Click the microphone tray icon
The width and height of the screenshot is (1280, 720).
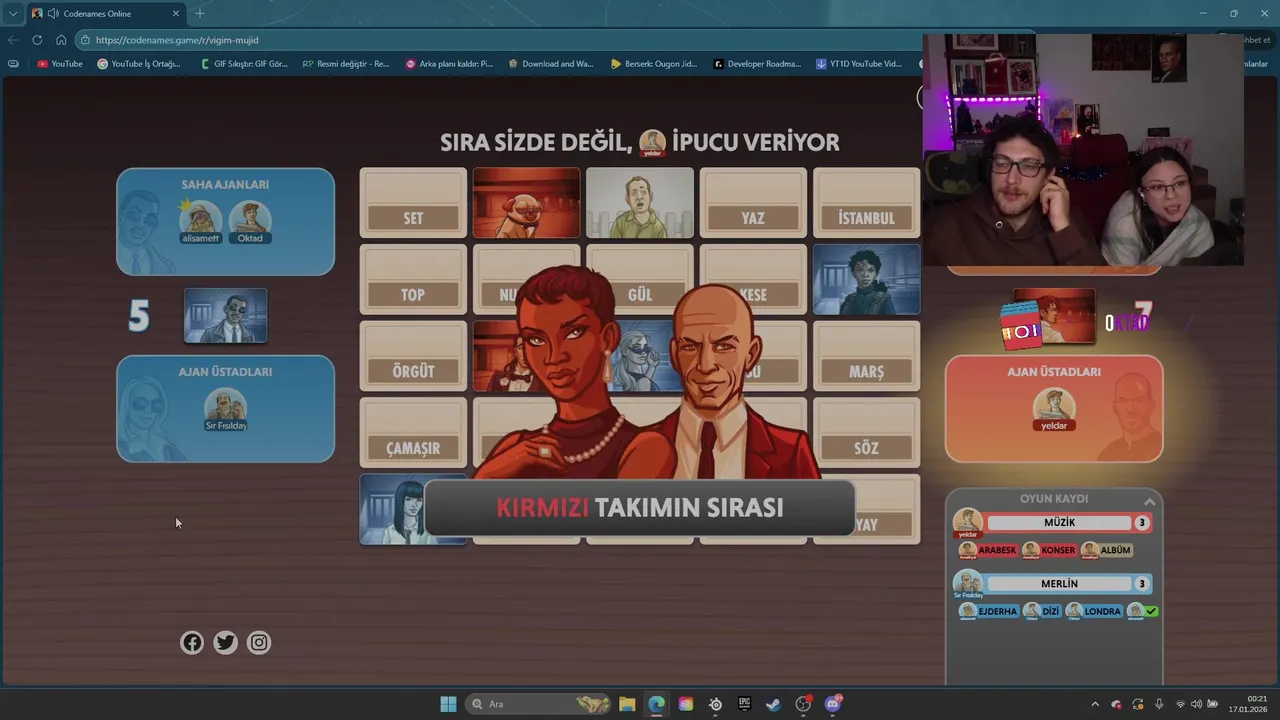pyautogui.click(x=1159, y=704)
